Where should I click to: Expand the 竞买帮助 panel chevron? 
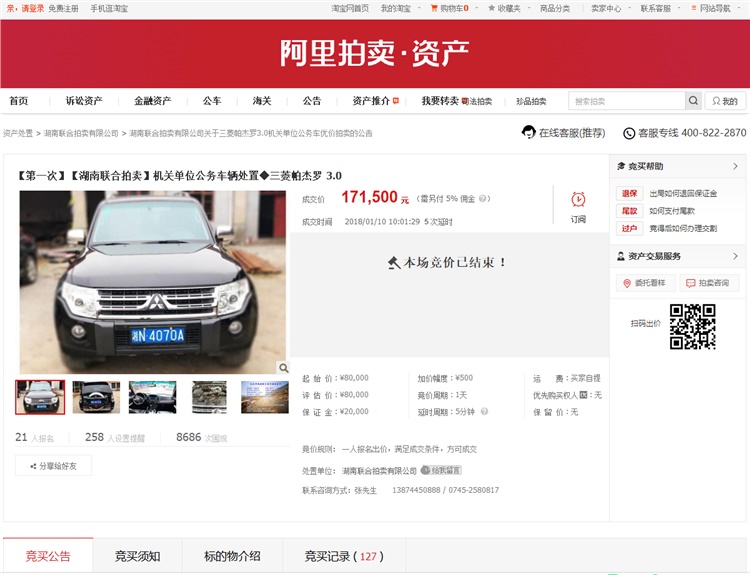tap(735, 167)
